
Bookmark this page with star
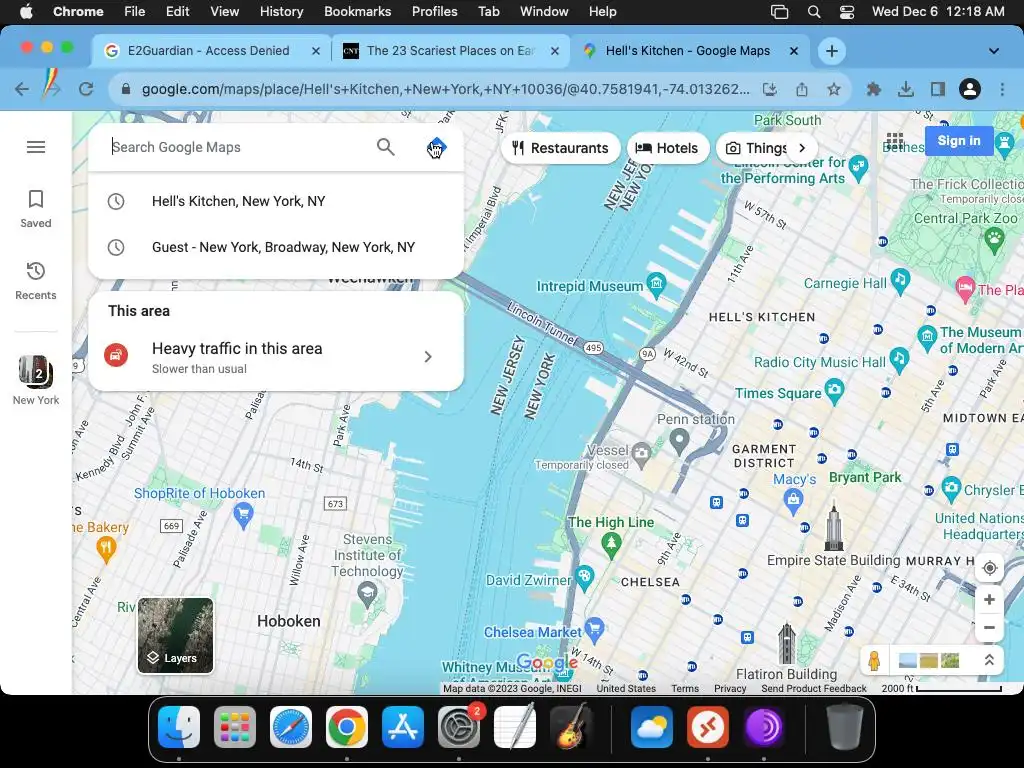coord(833,89)
